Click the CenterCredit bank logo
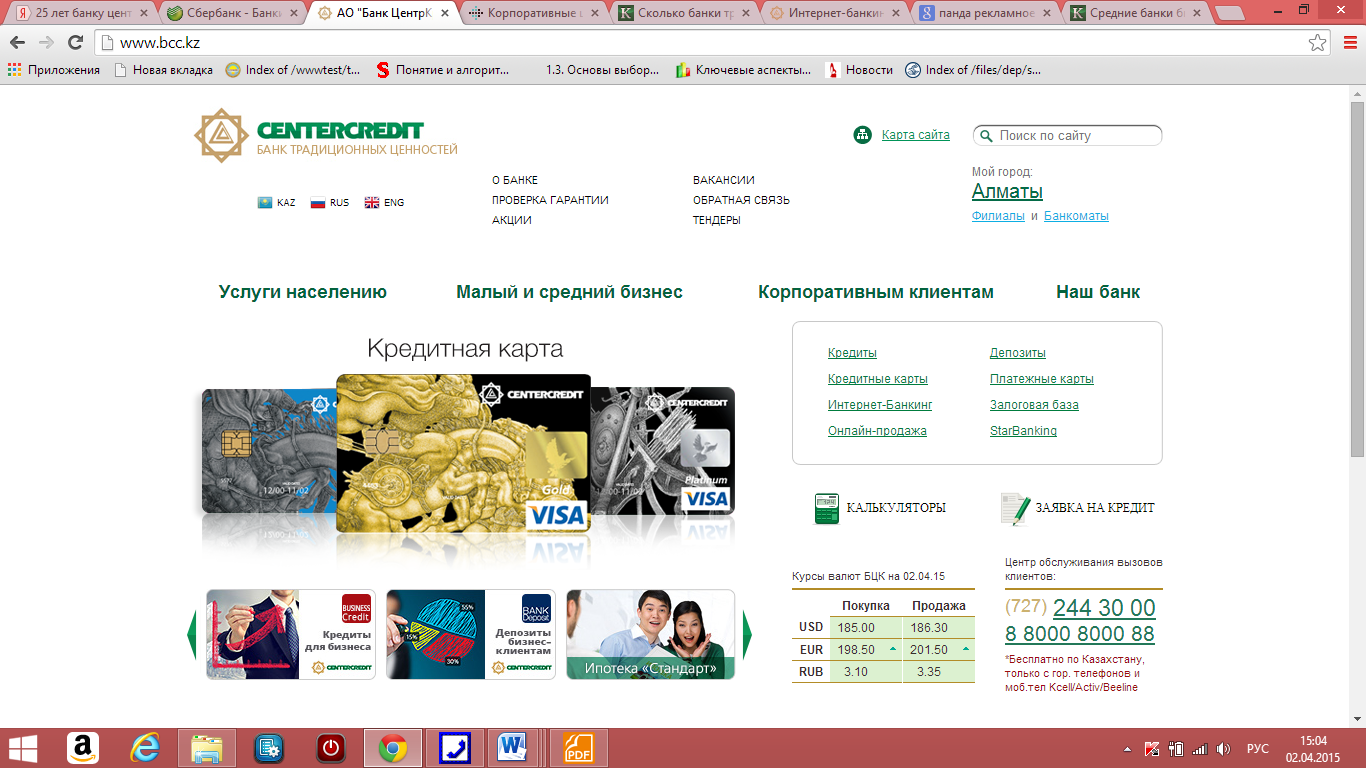 (x=326, y=136)
